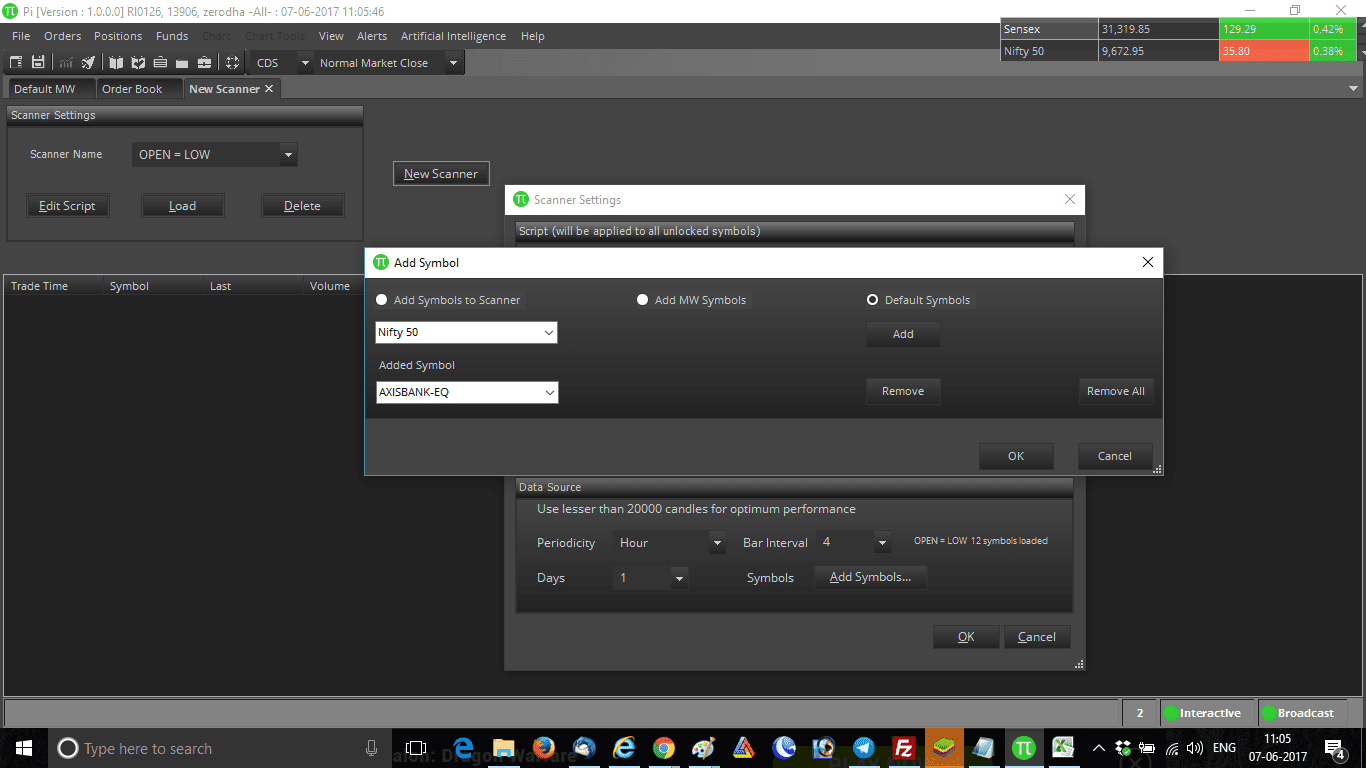Open the Nifty 50 symbol list dropdown
The height and width of the screenshot is (768, 1366).
(548, 332)
